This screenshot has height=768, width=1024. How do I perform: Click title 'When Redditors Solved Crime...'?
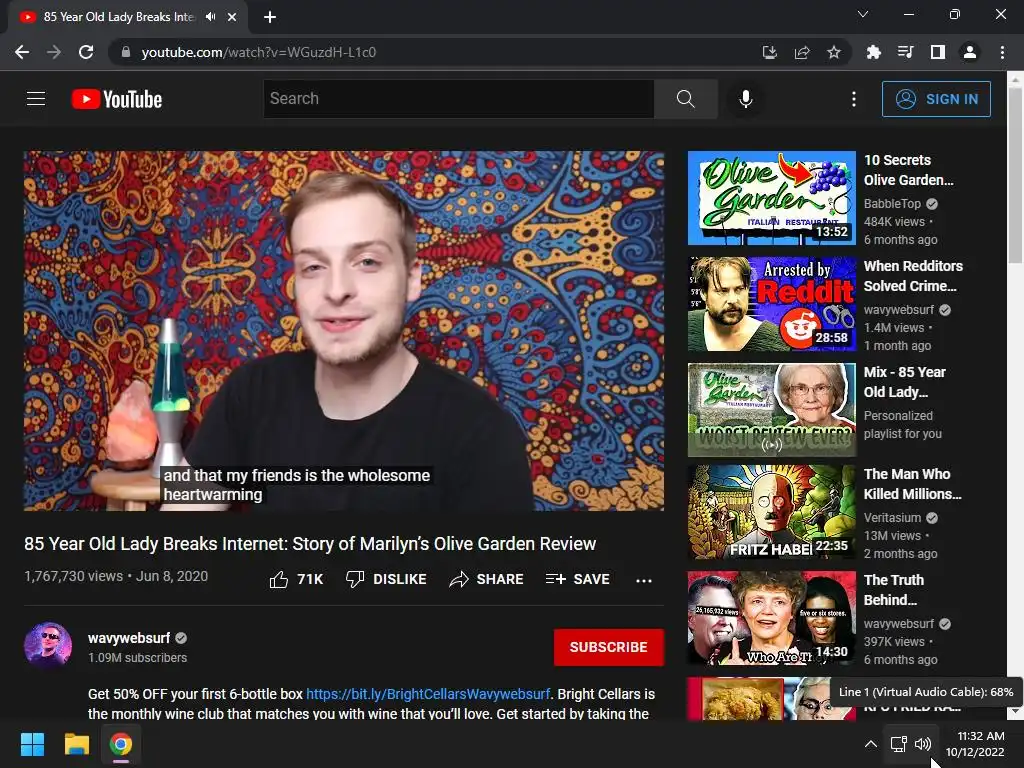pos(913,276)
